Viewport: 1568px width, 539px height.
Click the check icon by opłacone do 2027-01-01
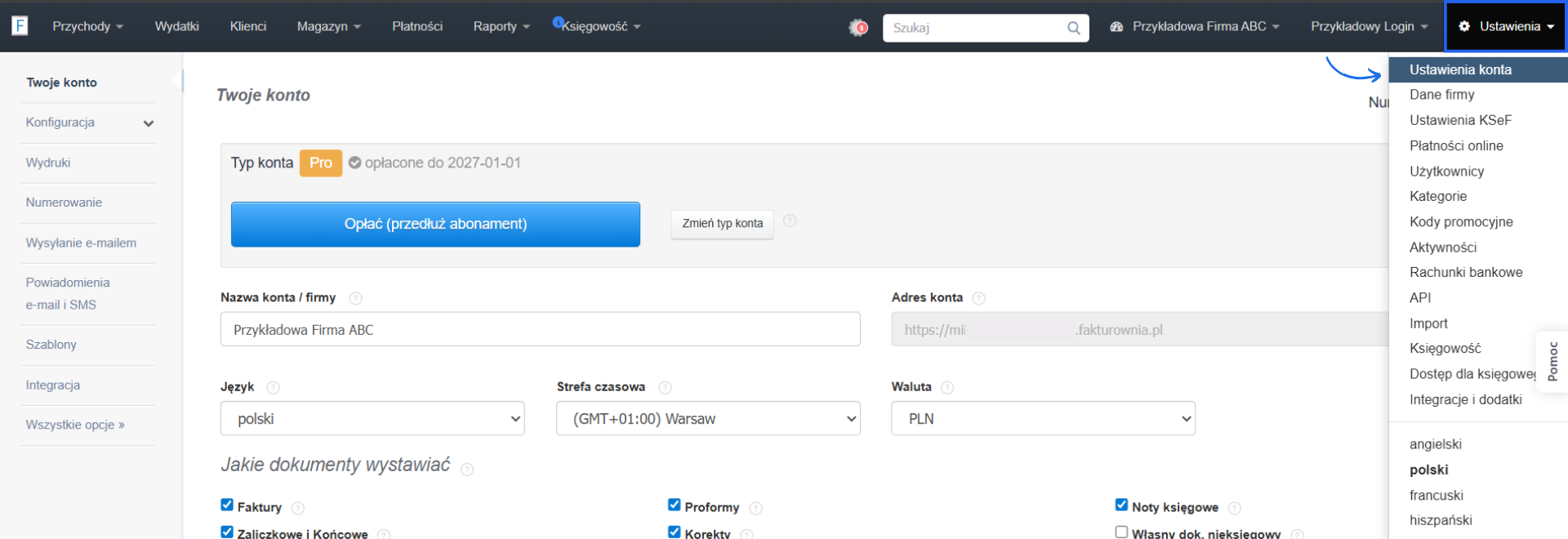click(354, 163)
